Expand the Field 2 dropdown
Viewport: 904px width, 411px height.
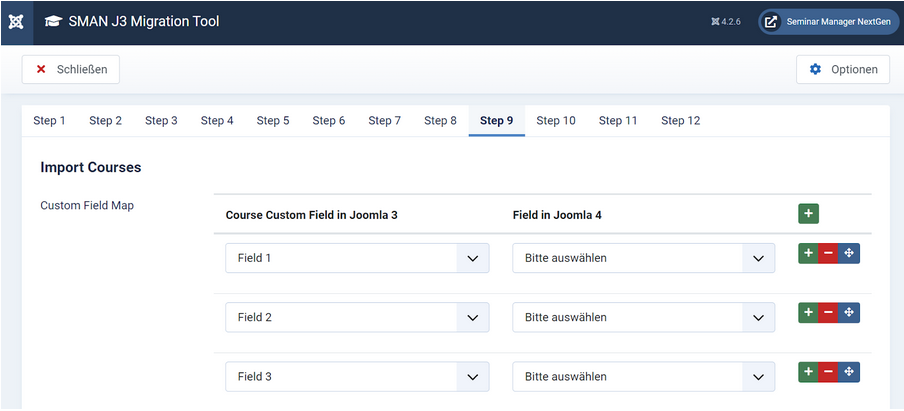pyautogui.click(x=357, y=317)
